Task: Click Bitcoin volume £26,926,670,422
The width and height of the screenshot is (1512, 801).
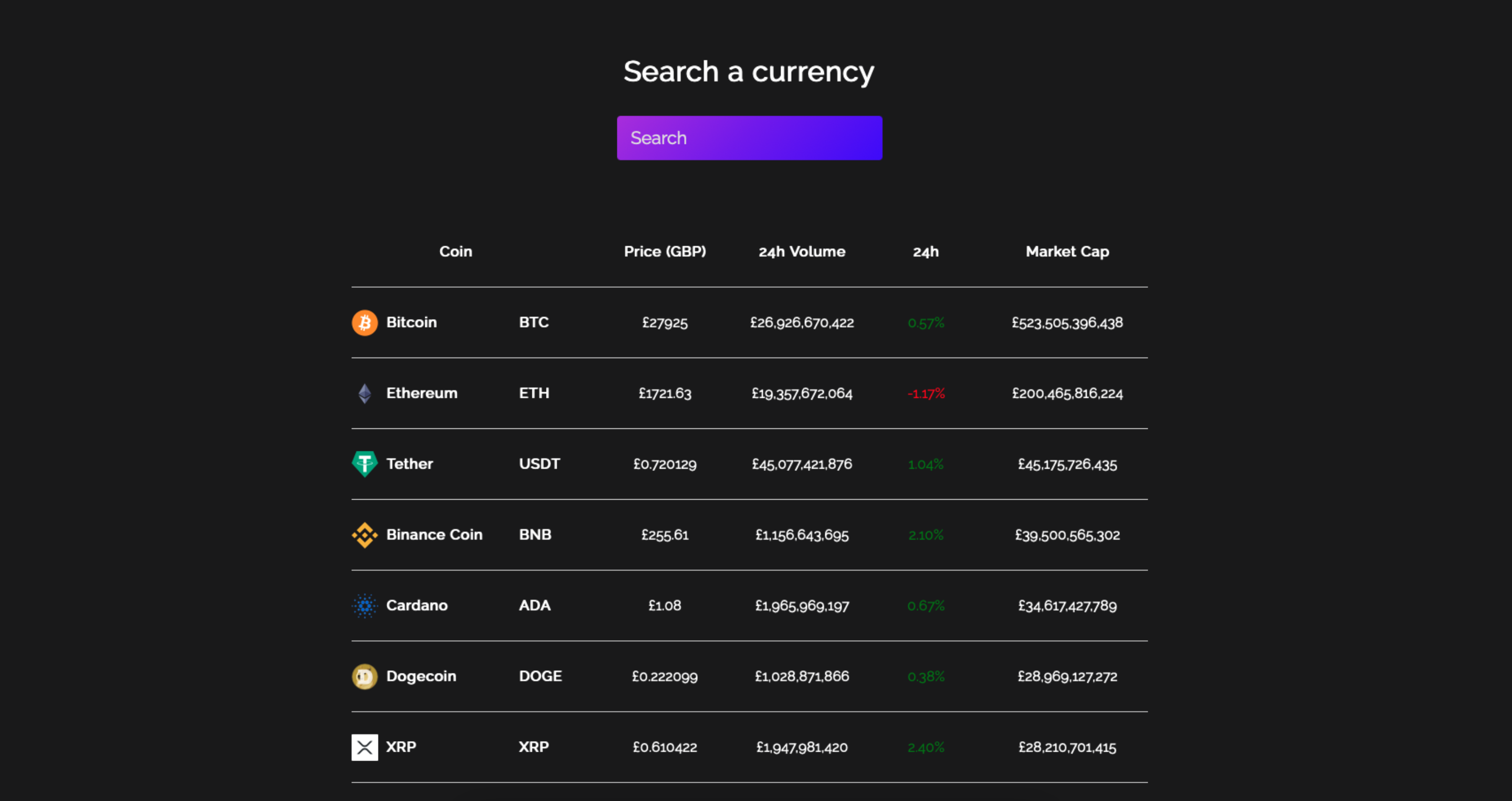Action: click(x=802, y=323)
